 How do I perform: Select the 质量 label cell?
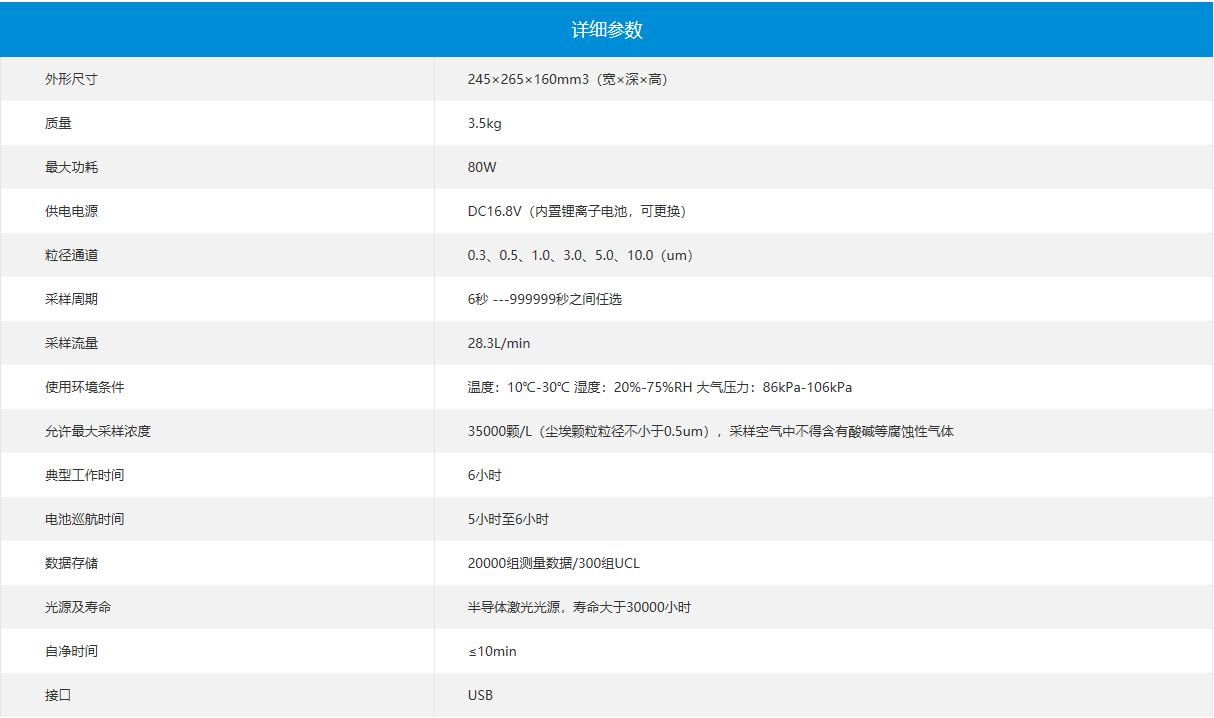[x=58, y=123]
